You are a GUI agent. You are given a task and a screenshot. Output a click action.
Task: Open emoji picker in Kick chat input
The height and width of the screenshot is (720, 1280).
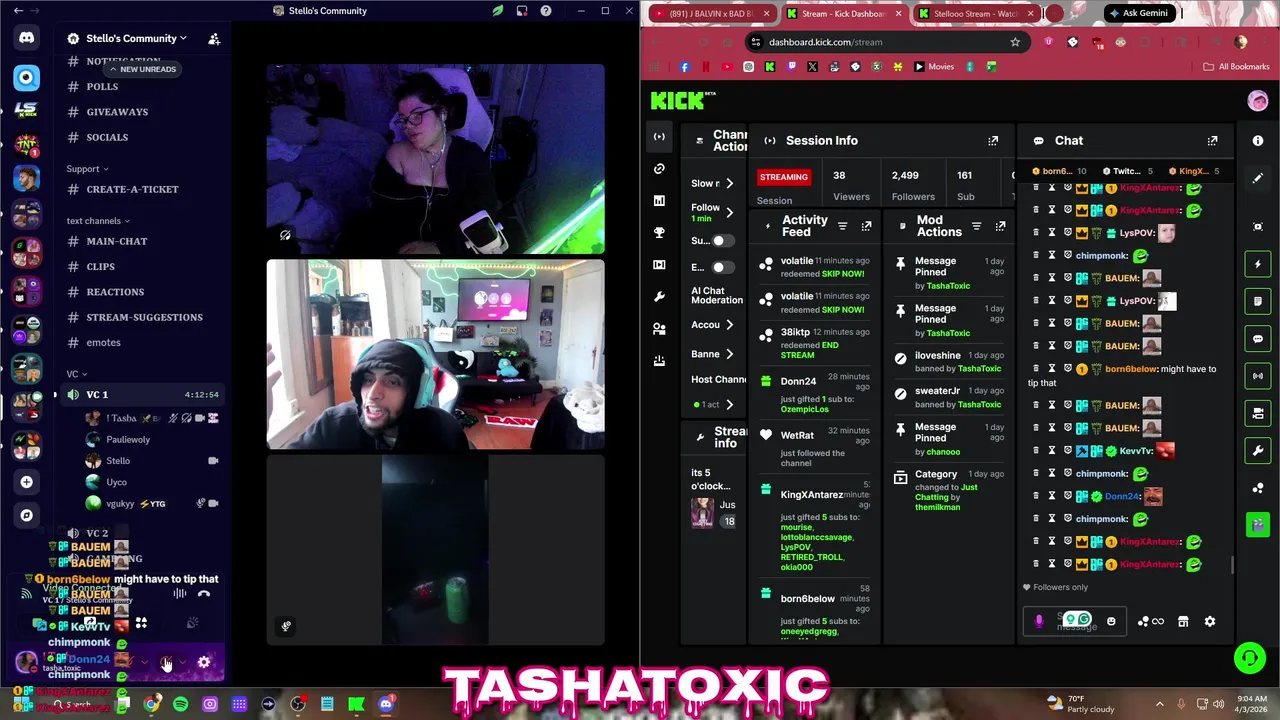coord(1111,621)
